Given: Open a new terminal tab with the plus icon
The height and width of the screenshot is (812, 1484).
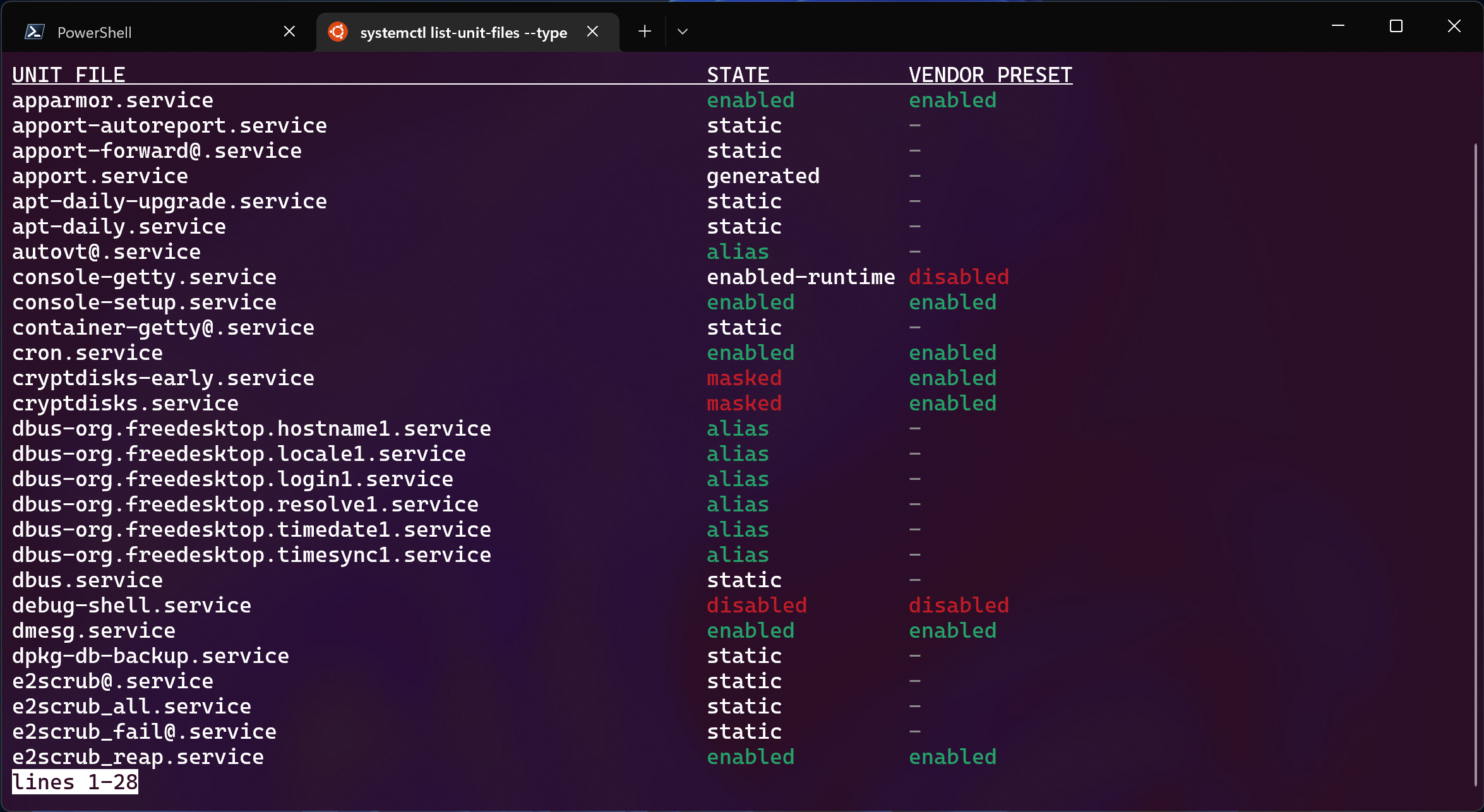Looking at the screenshot, I should click(x=643, y=31).
